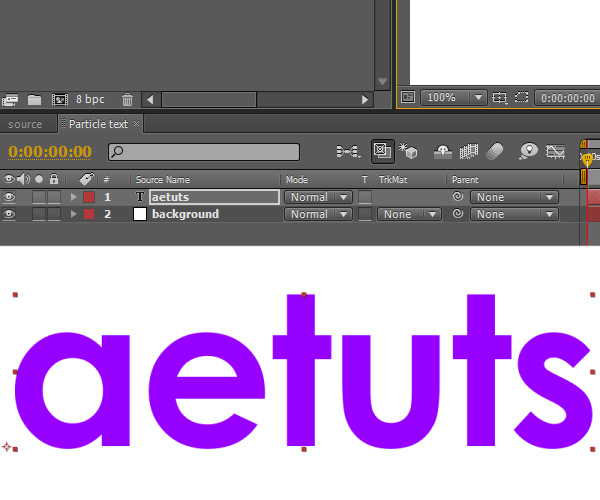This screenshot has height=500, width=600.
Task: Click the background layer red label swatch
Action: (x=89, y=214)
